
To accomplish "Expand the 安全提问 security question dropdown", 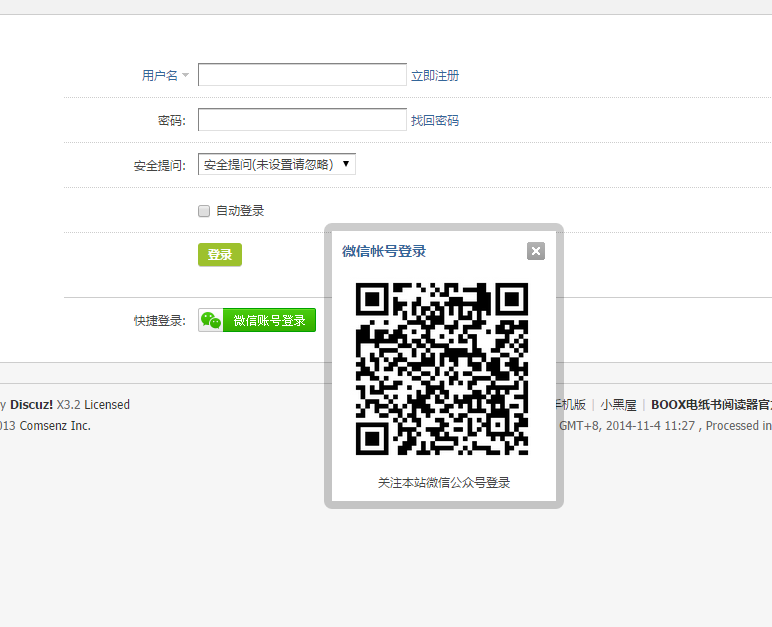I will click(277, 165).
